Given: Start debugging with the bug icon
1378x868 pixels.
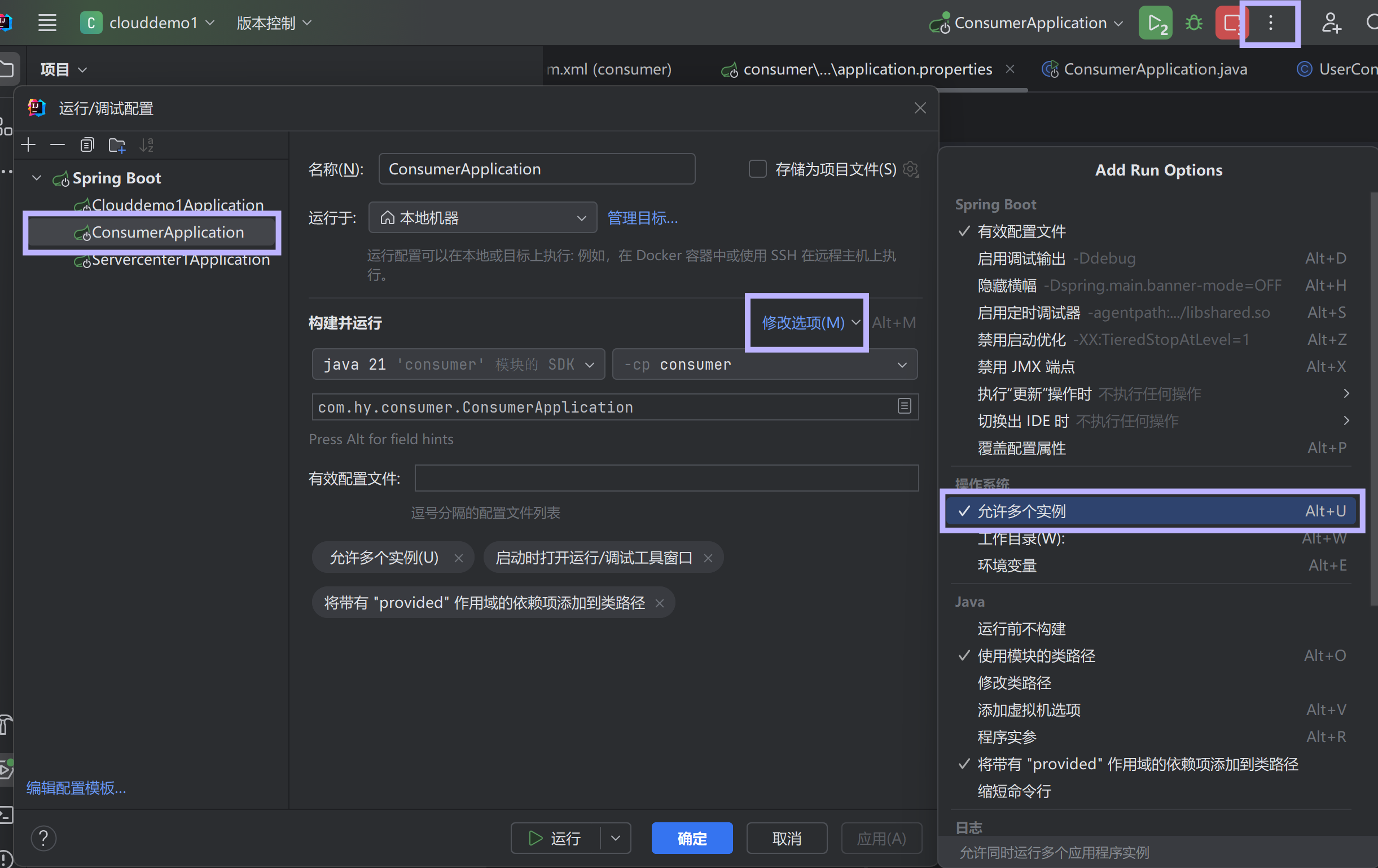Looking at the screenshot, I should (x=1193, y=23).
